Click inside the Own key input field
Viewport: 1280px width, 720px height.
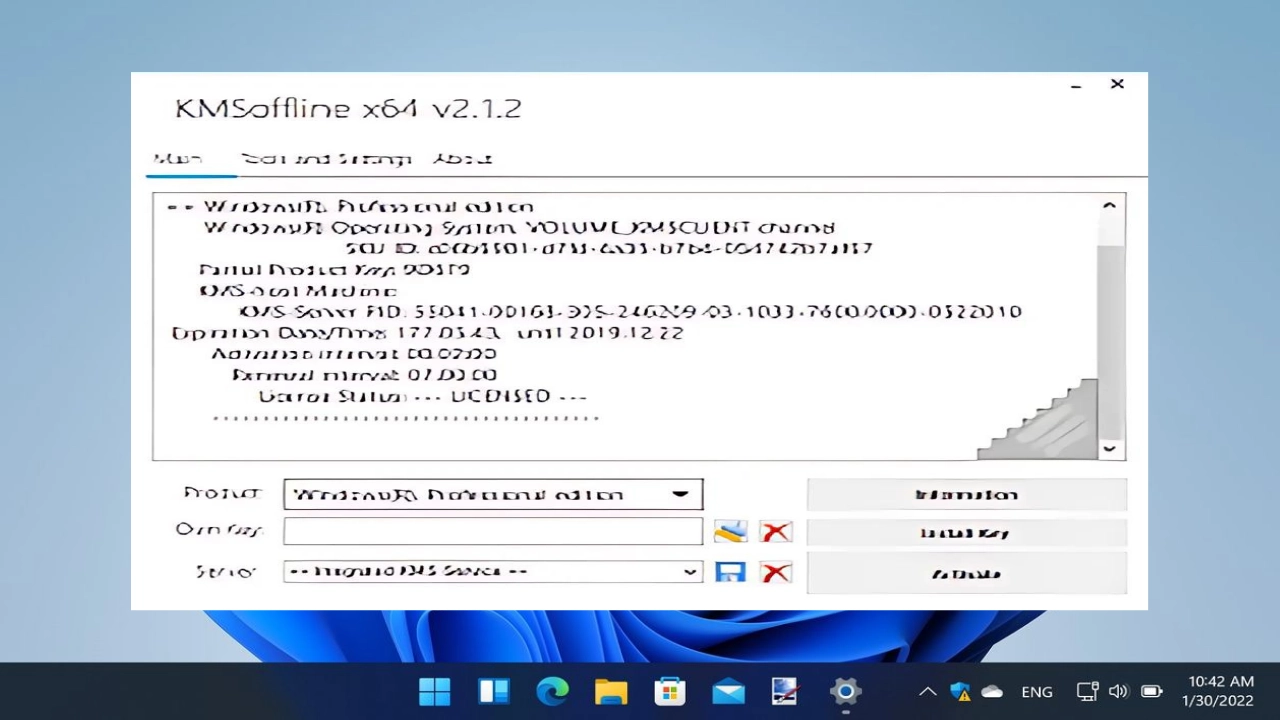click(493, 531)
